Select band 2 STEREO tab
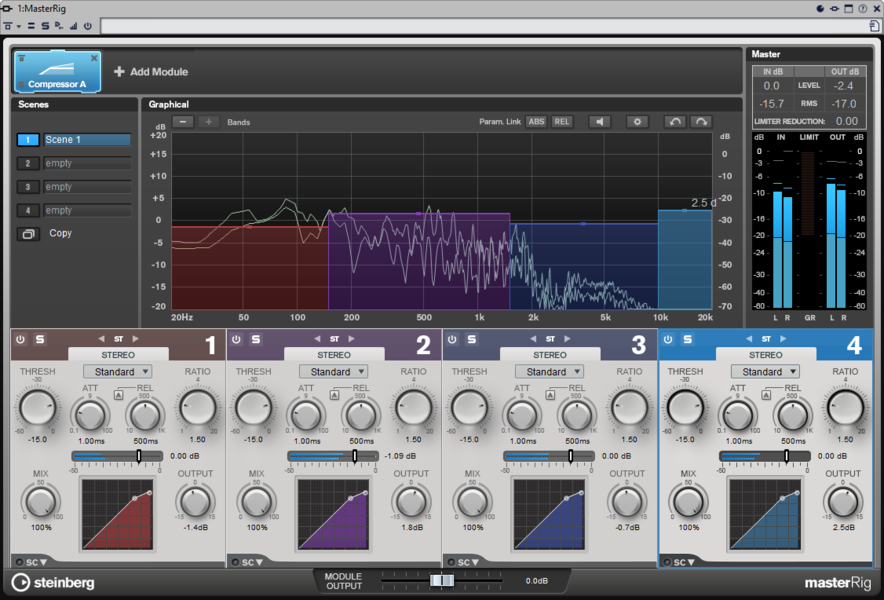 (x=334, y=355)
